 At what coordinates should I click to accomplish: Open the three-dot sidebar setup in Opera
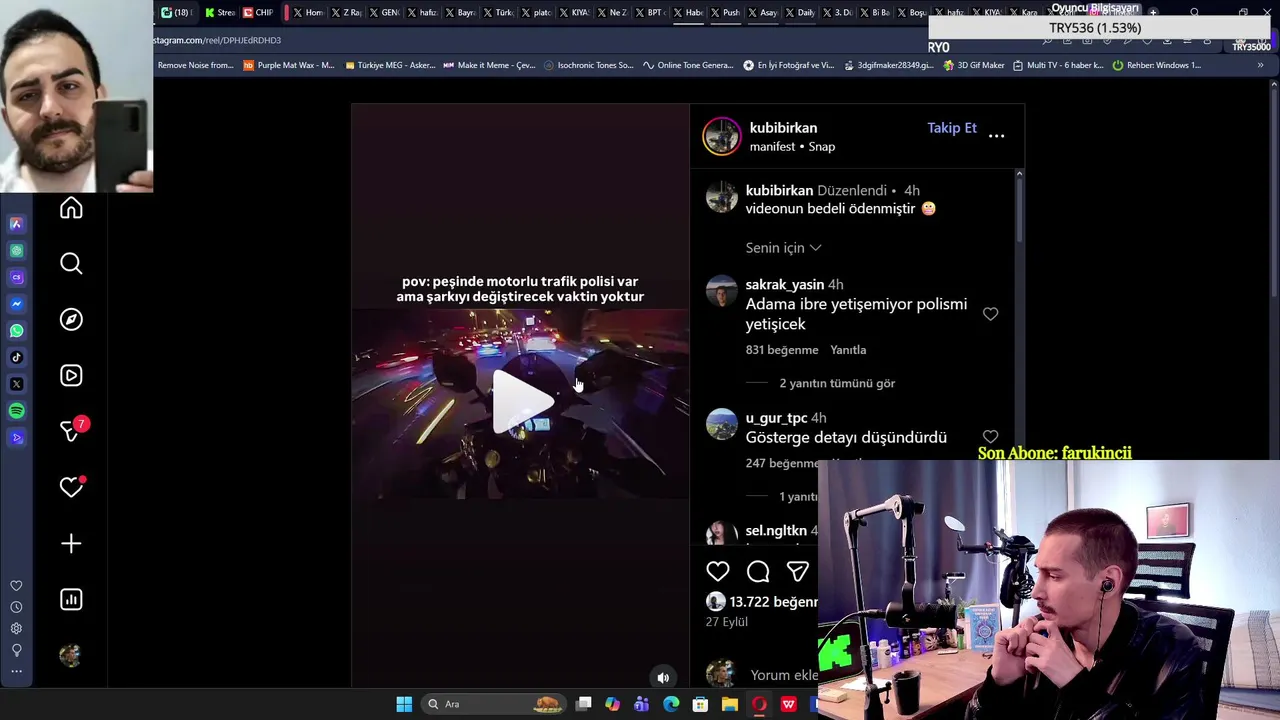click(16, 672)
